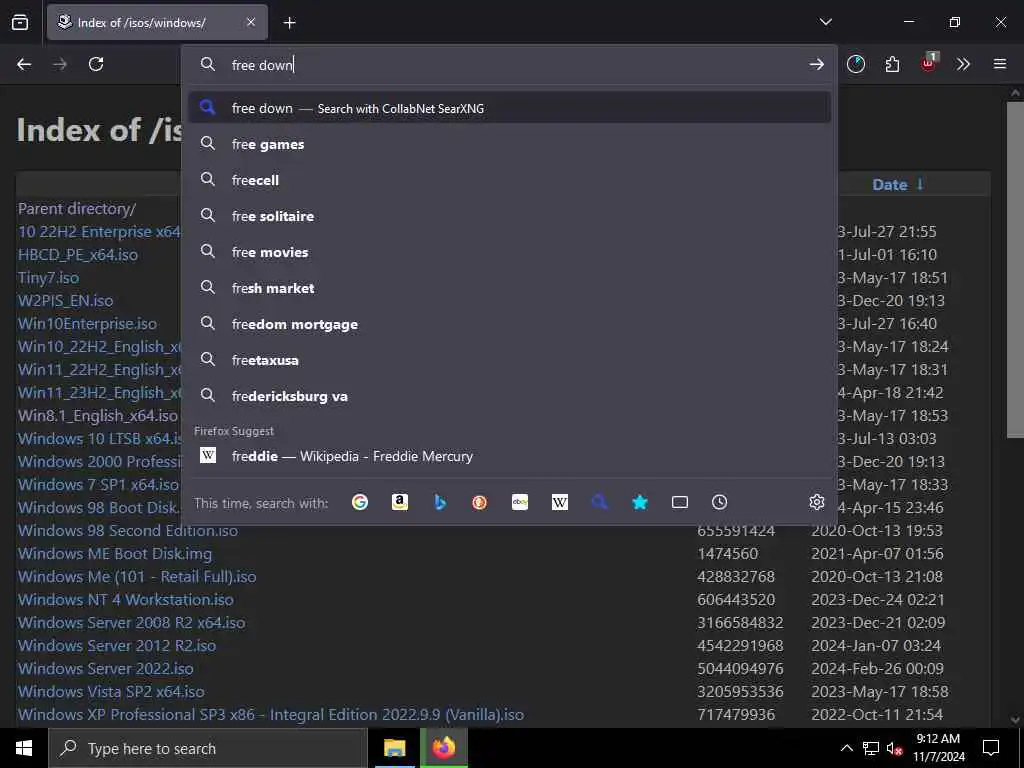Image resolution: width=1024 pixels, height=768 pixels.
Task: Open W2PIS_EN.iso link
Action: (x=65, y=300)
